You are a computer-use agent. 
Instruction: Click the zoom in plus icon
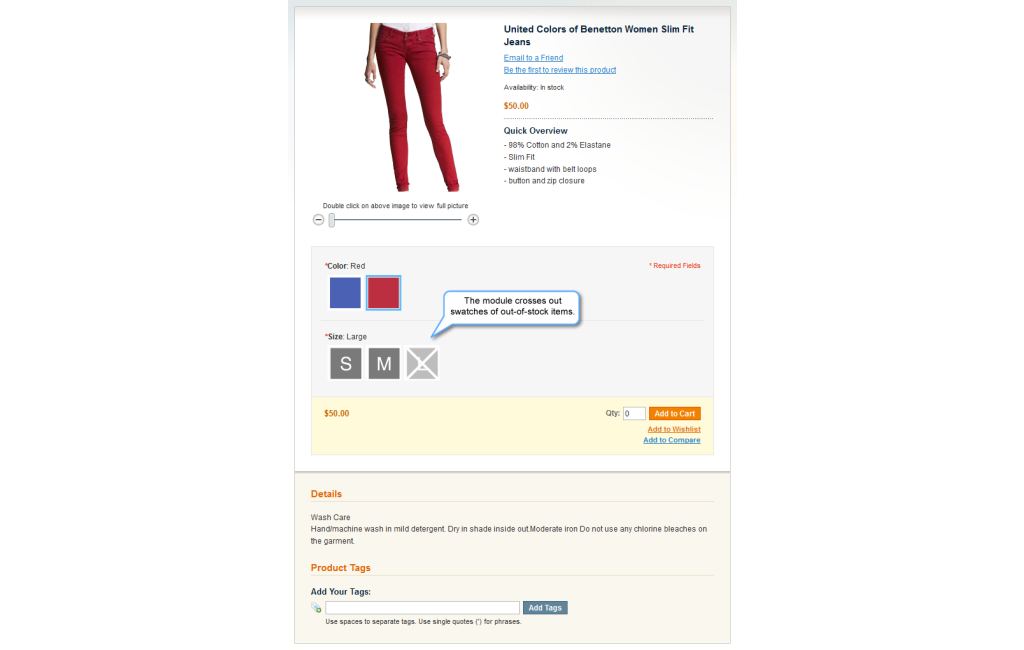pyautogui.click(x=473, y=220)
